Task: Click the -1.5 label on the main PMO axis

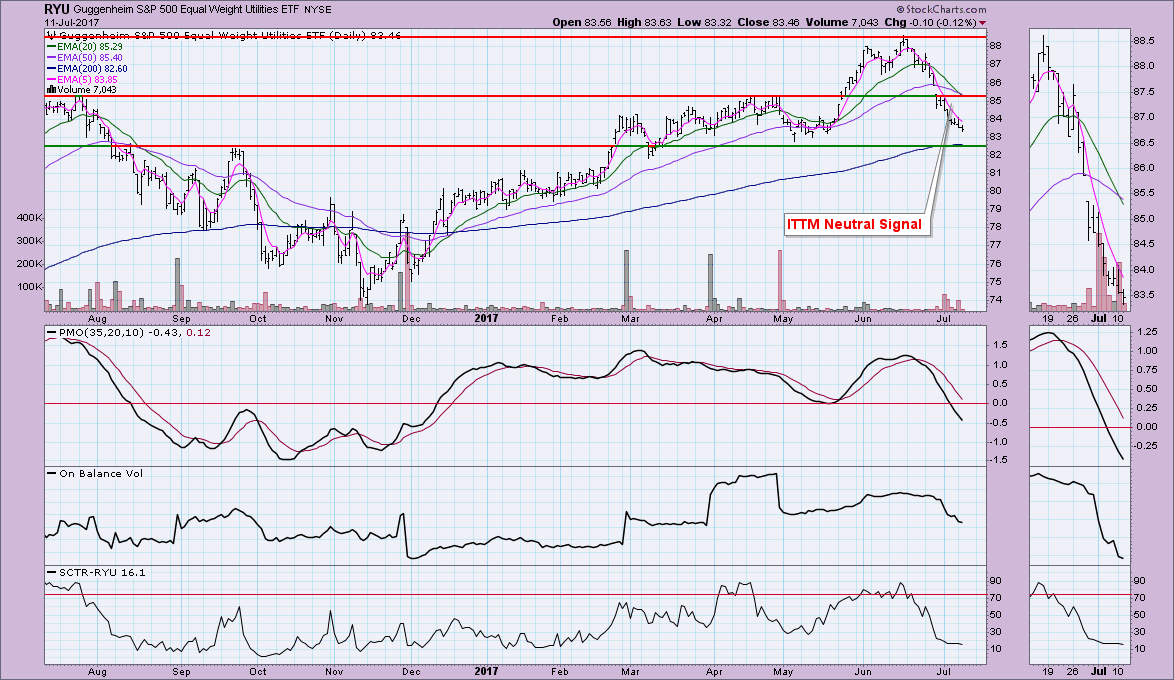Action: coord(999,461)
